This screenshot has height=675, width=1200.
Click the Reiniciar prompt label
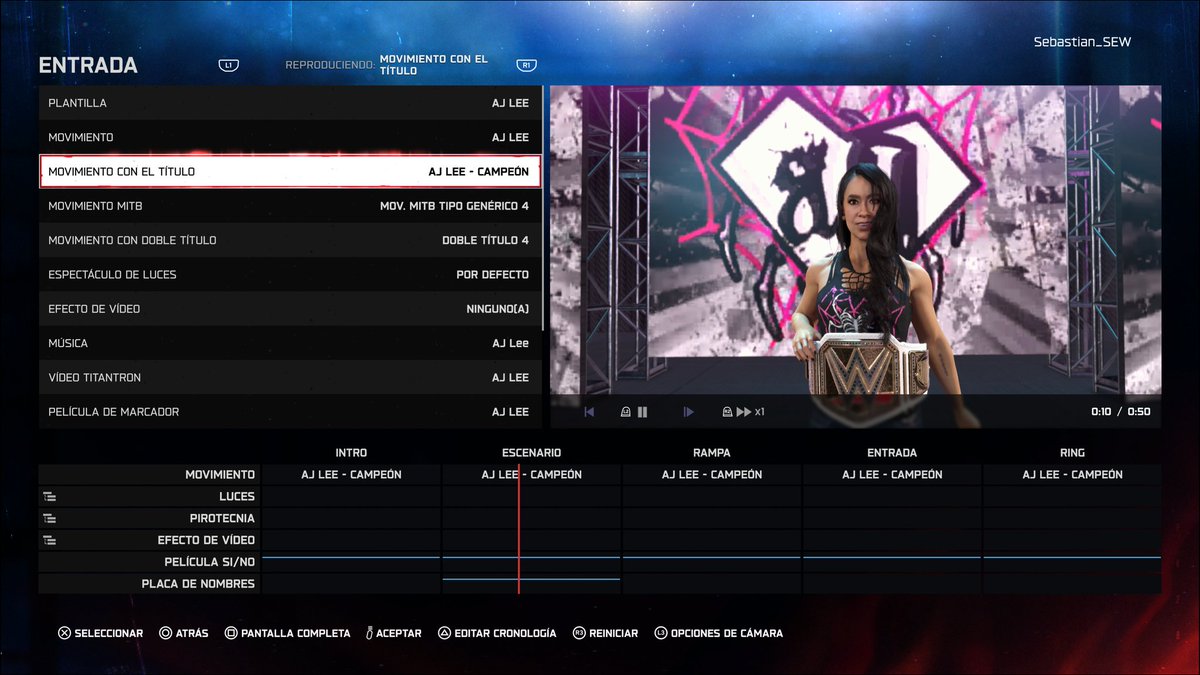[x=614, y=633]
